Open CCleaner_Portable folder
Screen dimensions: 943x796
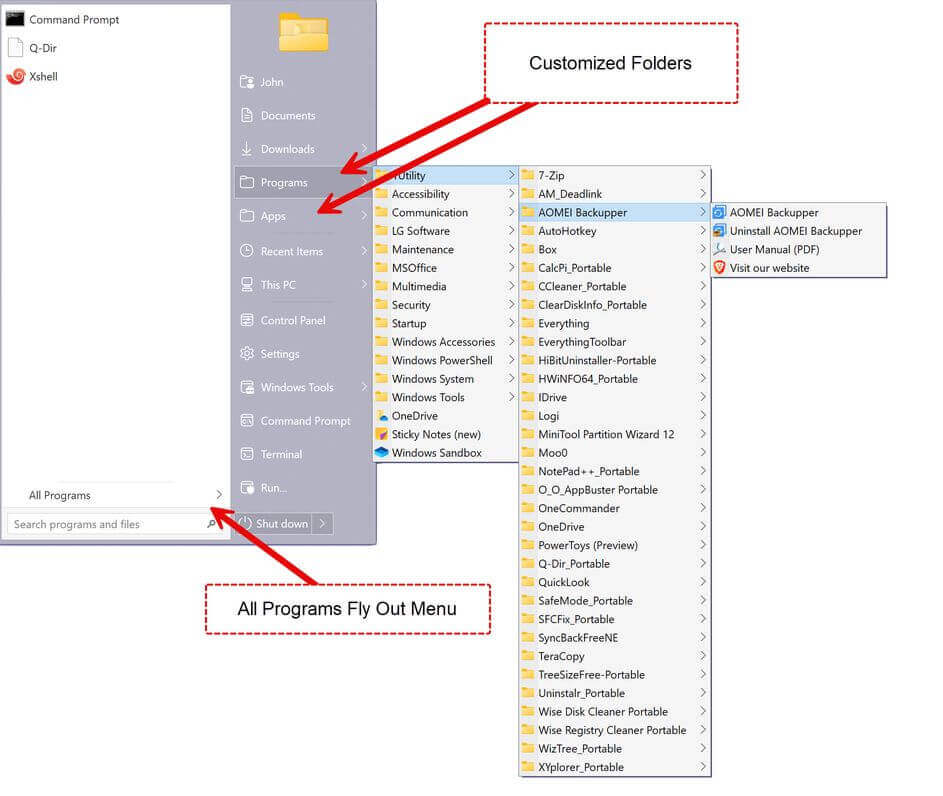(615, 286)
